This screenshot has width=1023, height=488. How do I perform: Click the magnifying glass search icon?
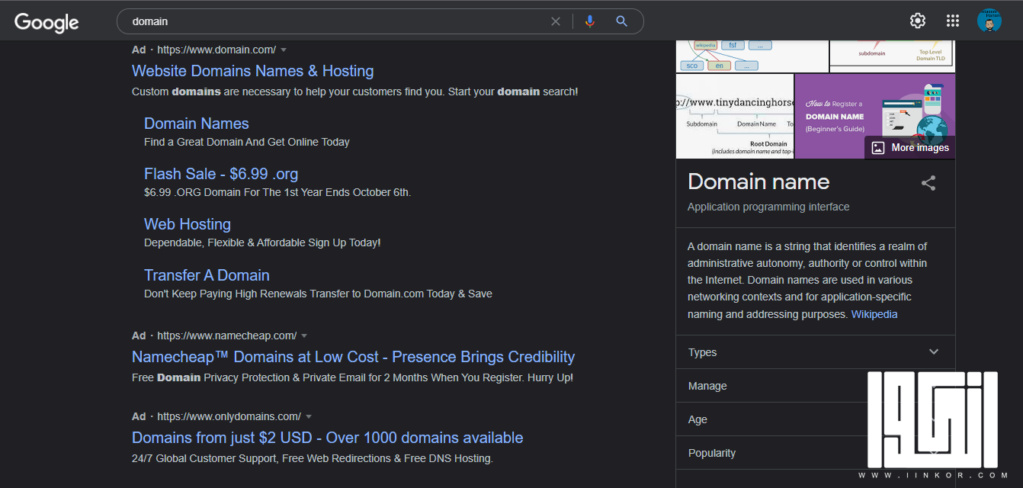tap(621, 22)
